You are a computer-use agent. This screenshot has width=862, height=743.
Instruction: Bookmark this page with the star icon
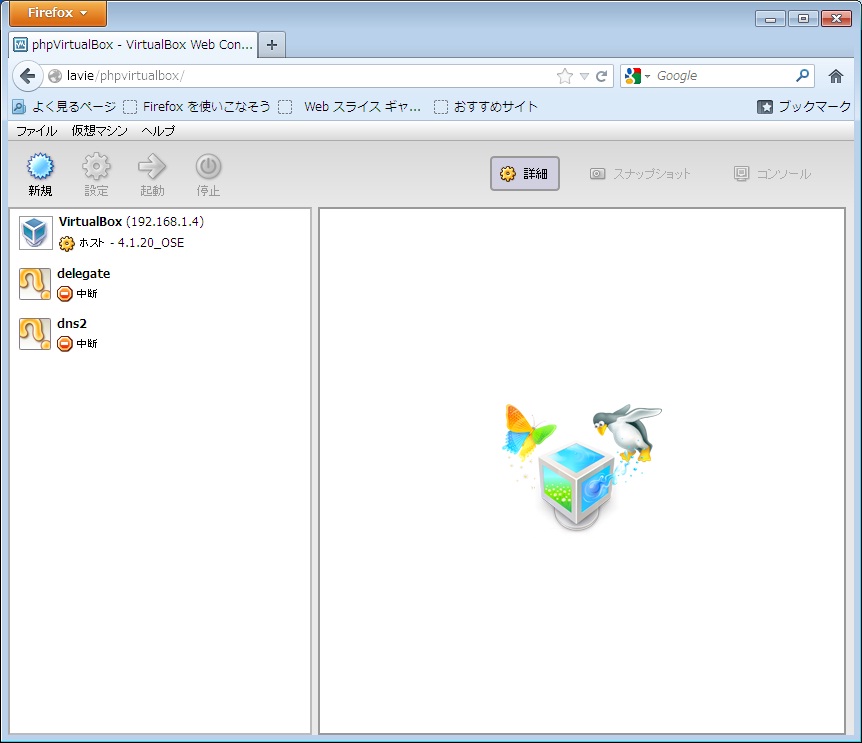565,76
